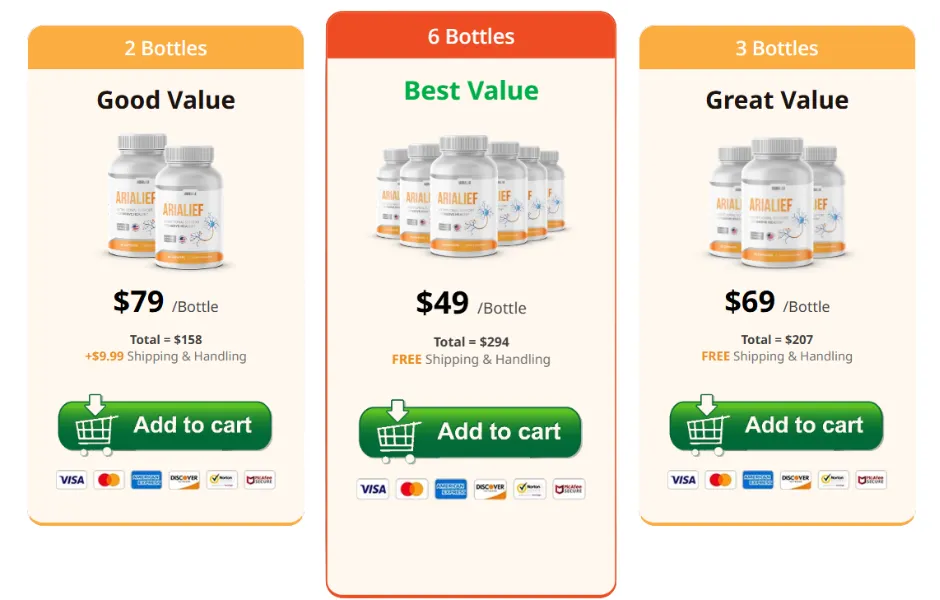The height and width of the screenshot is (600, 940).
Task: Click the three-bottle Arialief product image
Action: click(778, 201)
